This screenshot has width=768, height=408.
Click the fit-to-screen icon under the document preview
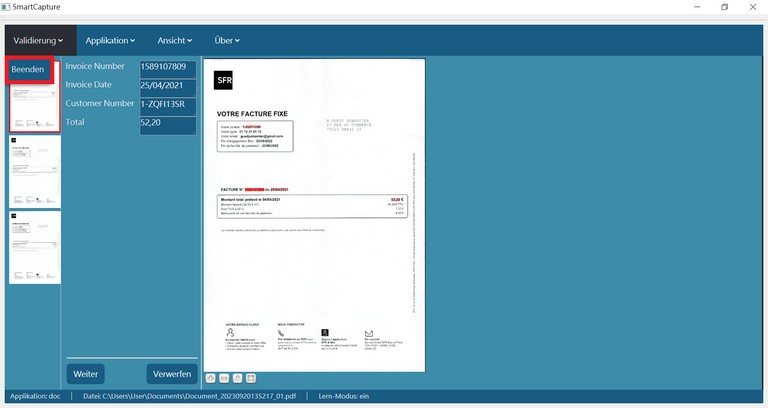click(x=251, y=378)
